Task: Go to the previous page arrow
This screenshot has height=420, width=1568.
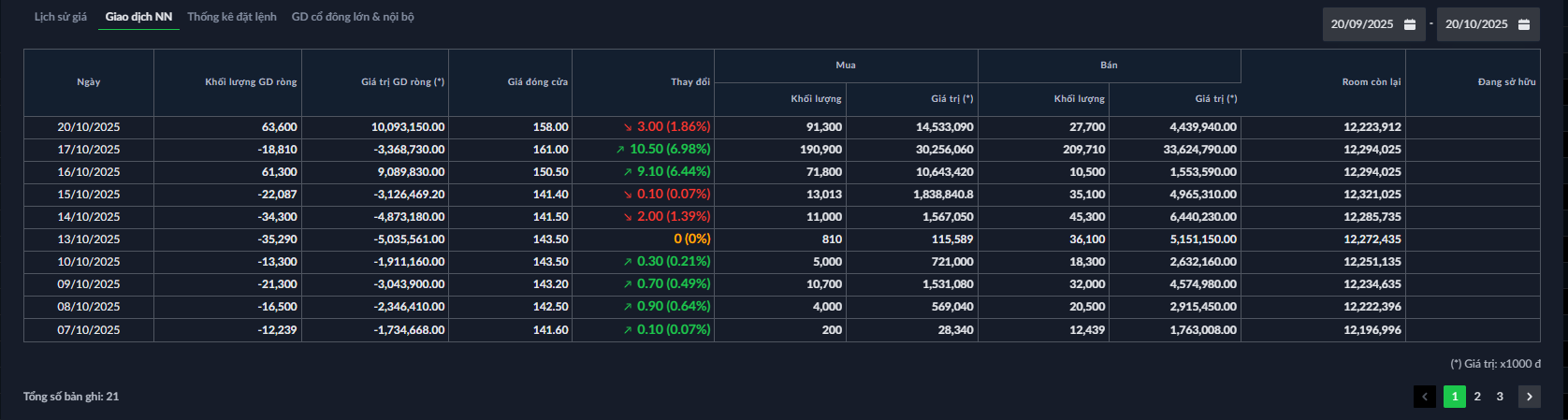Action: 1425,397
